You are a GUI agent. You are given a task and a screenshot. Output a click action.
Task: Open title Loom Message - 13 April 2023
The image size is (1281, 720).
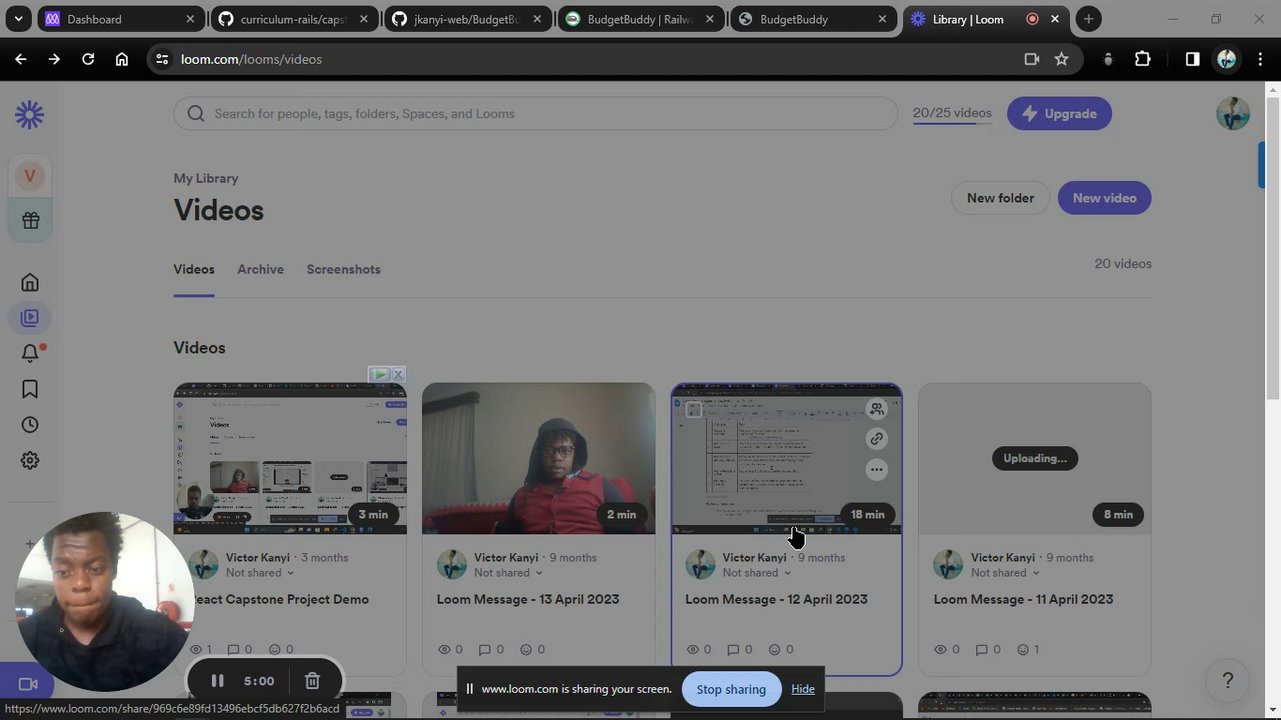click(x=528, y=600)
